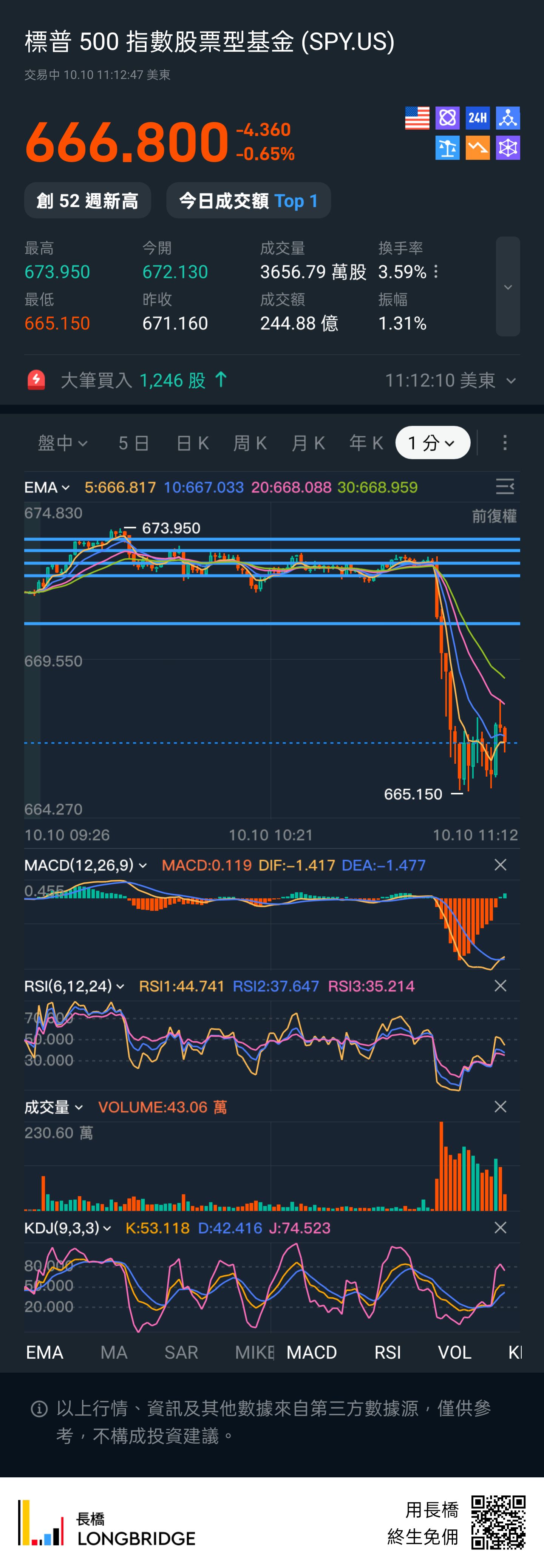Viewport: 544px width, 1568px height.
Task: Tap the 24H trading badge icon
Action: (x=478, y=118)
